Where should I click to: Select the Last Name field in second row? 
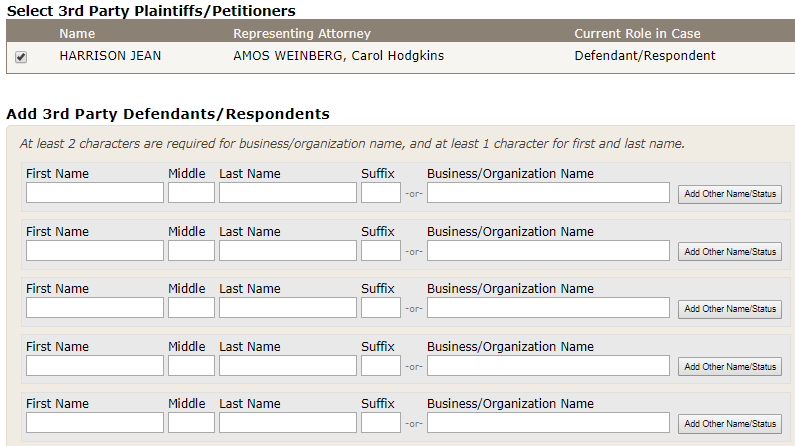(x=288, y=251)
